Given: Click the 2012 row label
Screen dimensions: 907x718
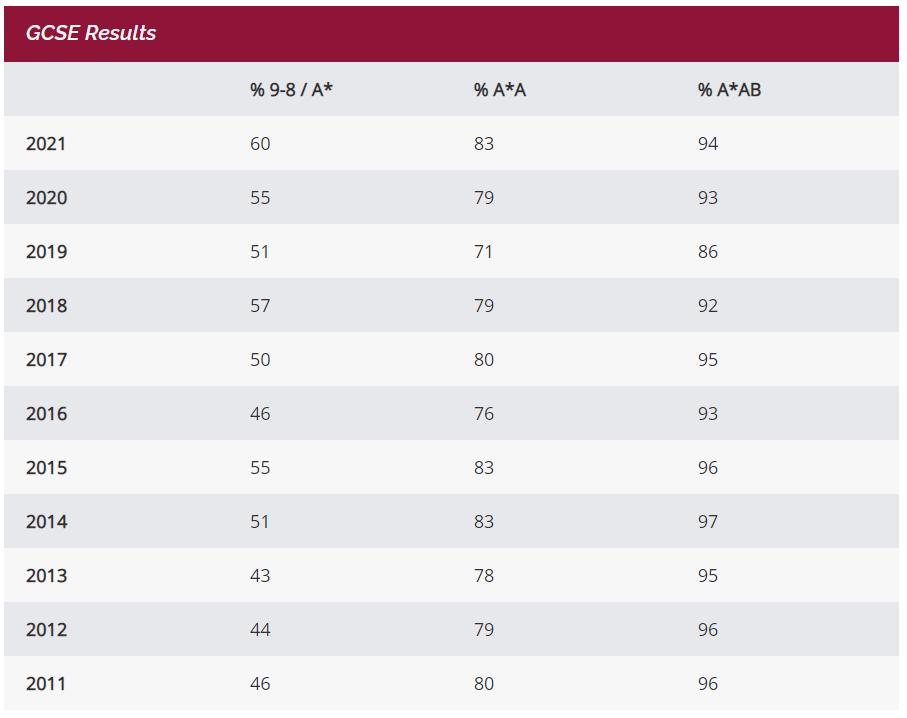Looking at the screenshot, I should point(46,630).
